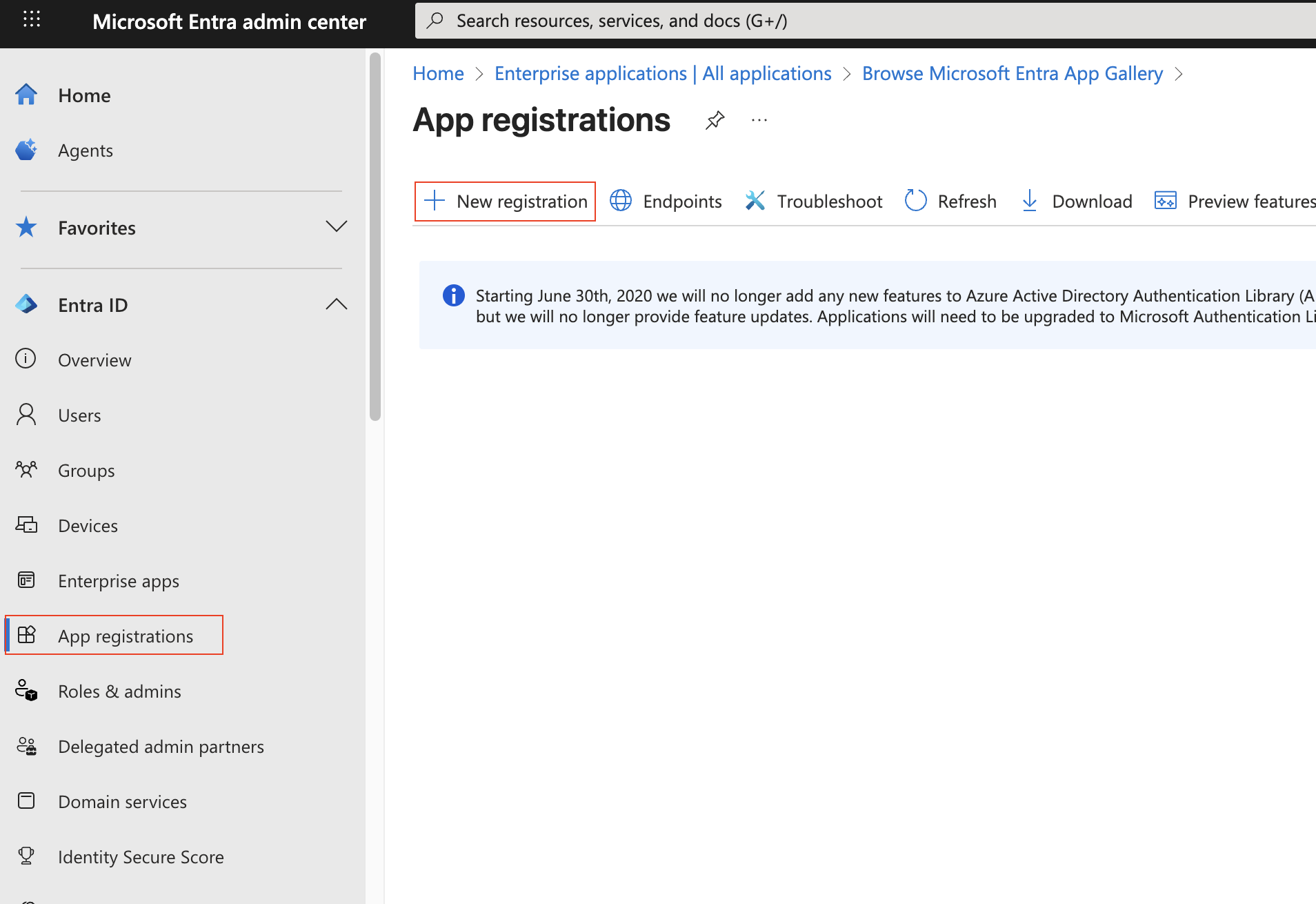
Task: Click the Troubleshoot tools icon
Action: pyautogui.click(x=755, y=201)
